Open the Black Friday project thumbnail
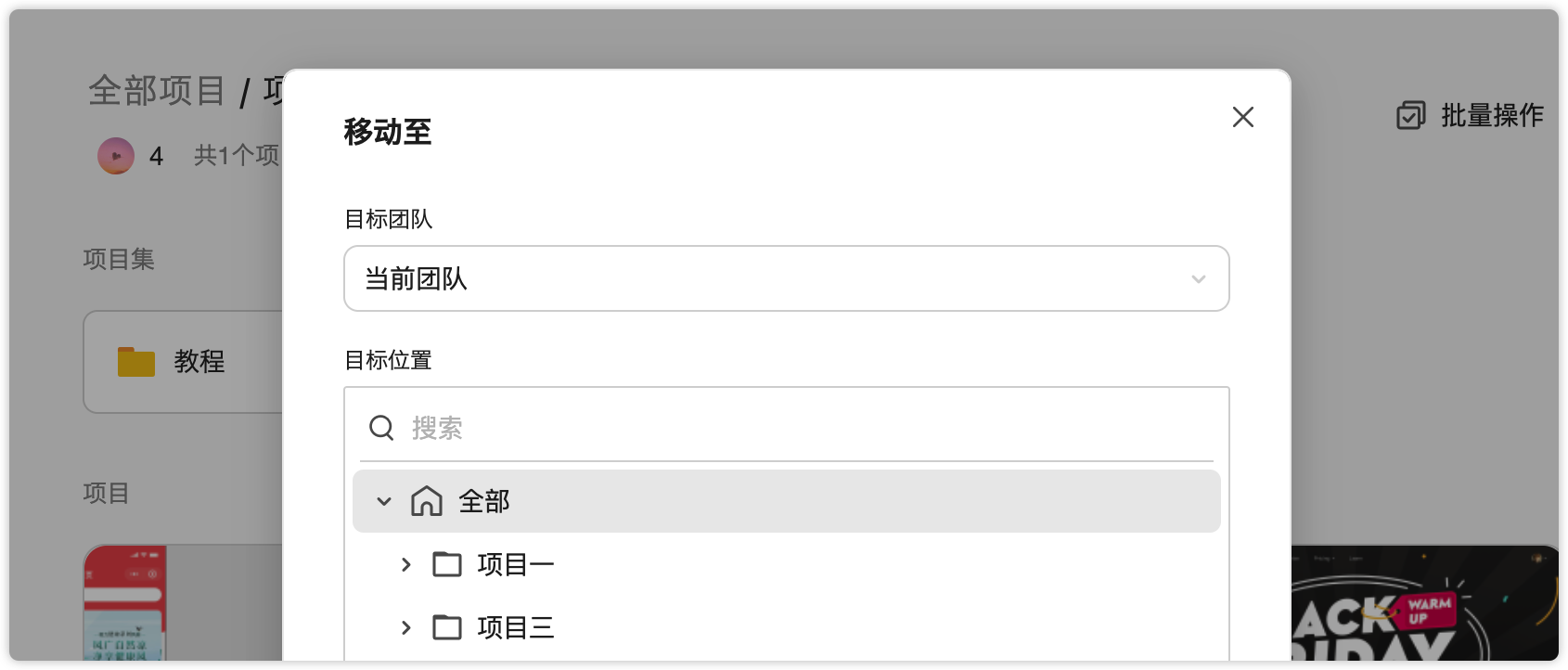 (x=1424, y=603)
